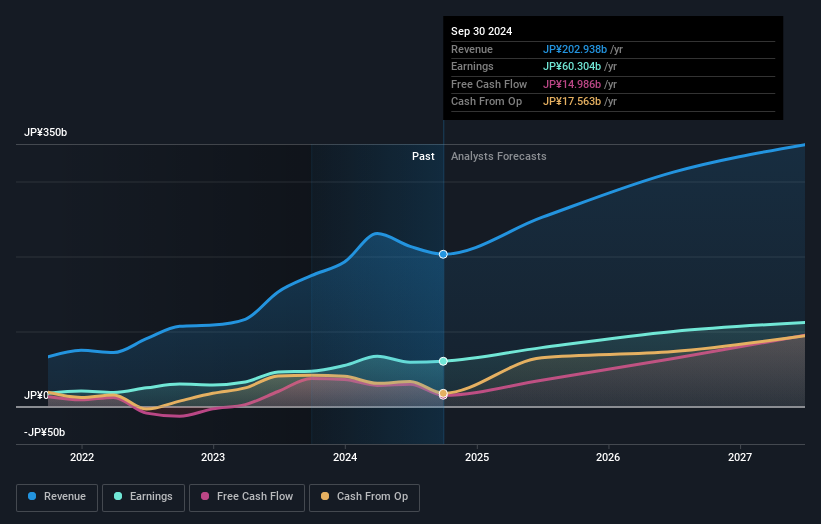821x524 pixels.
Task: Click the orange Cash From Op data point
Action: click(443, 393)
